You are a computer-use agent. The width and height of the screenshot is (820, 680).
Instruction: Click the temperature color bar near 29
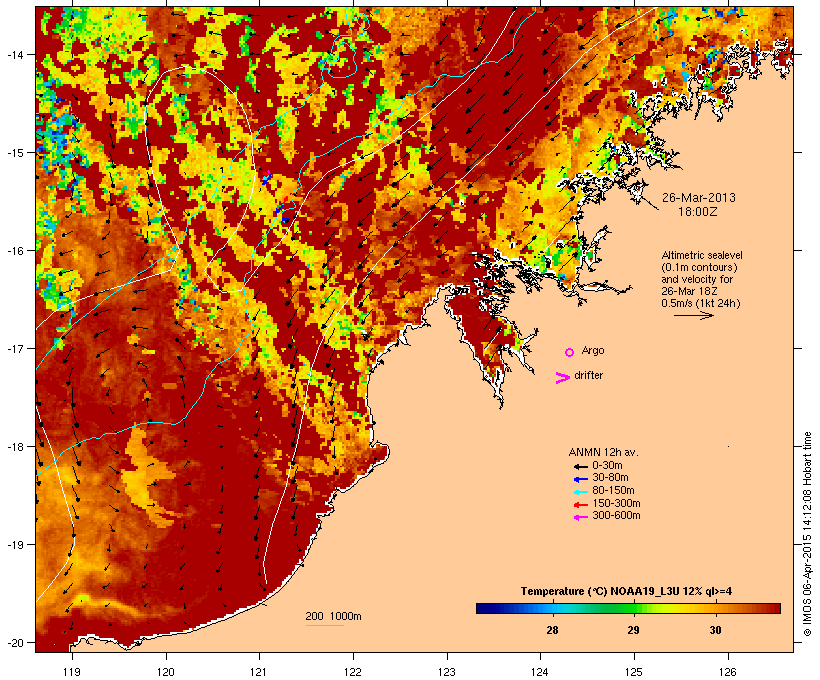(633, 608)
